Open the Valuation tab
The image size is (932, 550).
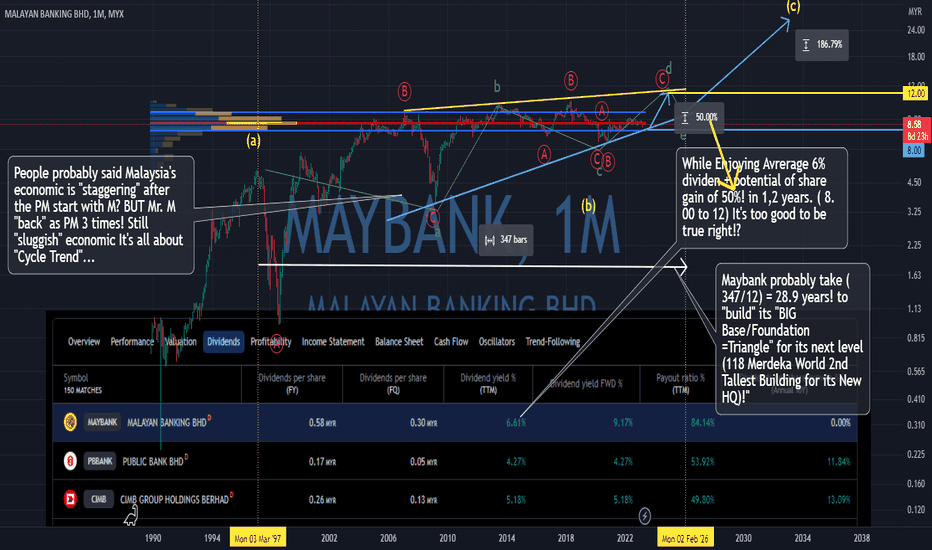tap(180, 342)
